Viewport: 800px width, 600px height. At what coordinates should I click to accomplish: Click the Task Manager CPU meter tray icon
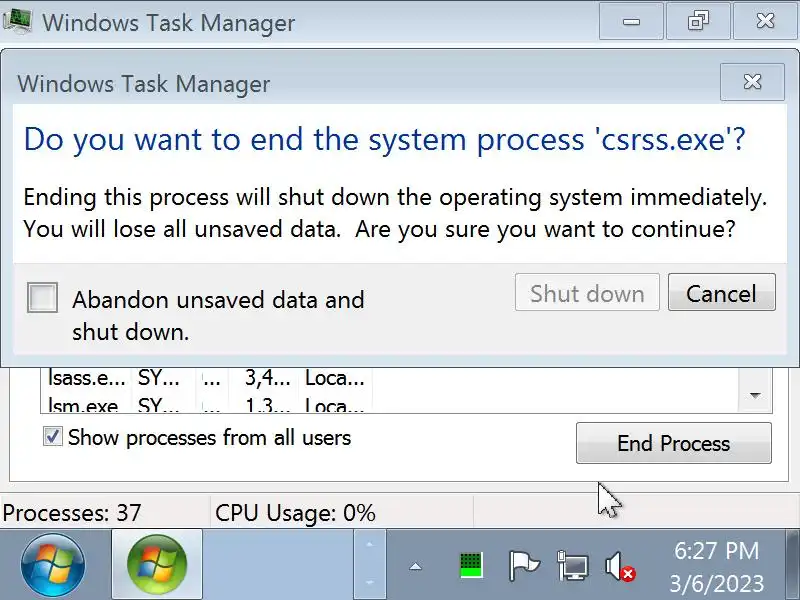pyautogui.click(x=471, y=566)
